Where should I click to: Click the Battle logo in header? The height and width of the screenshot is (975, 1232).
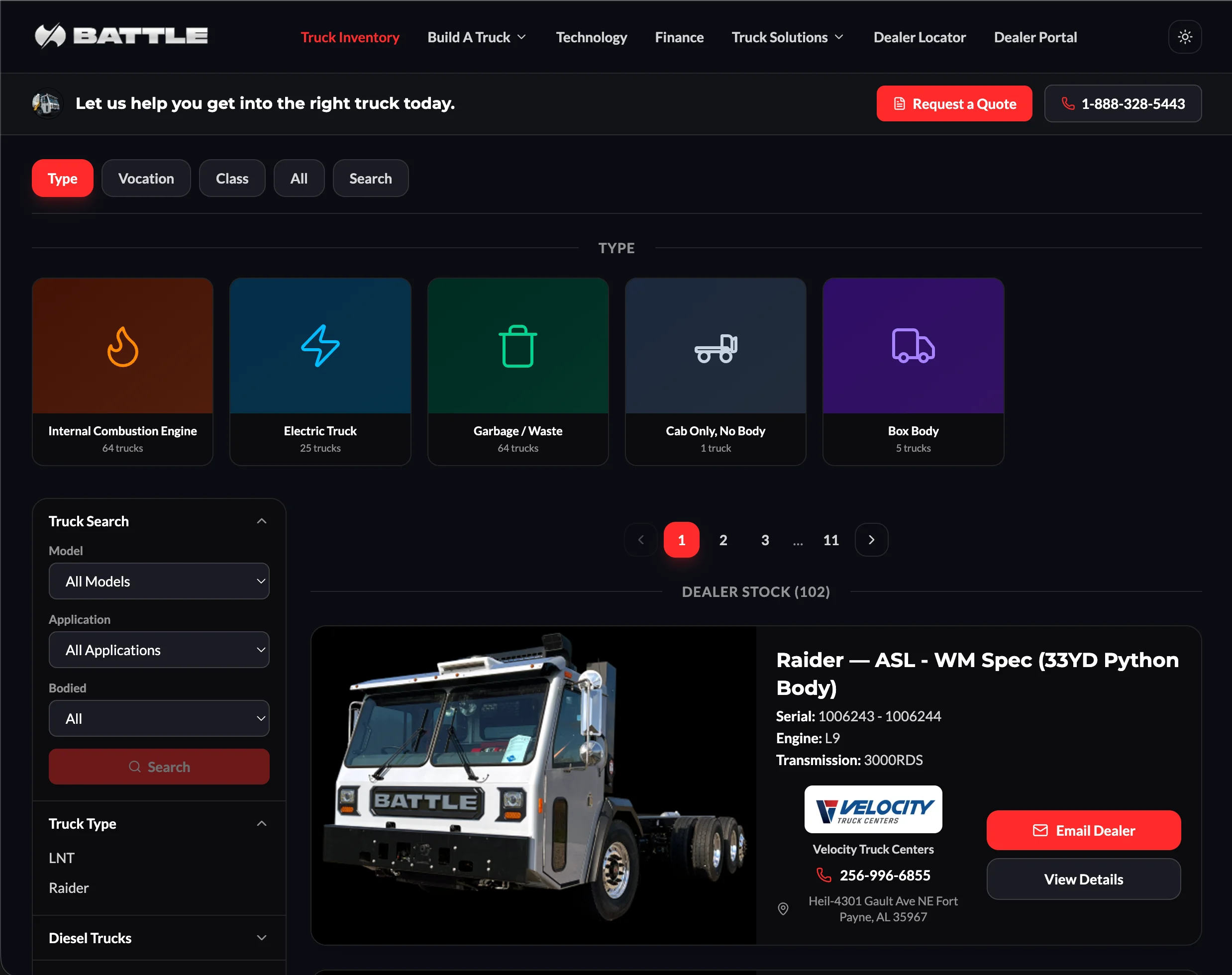click(121, 36)
